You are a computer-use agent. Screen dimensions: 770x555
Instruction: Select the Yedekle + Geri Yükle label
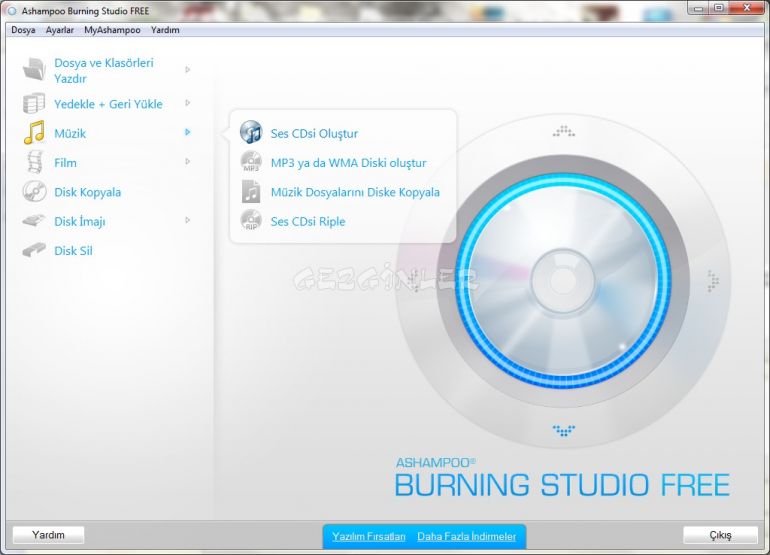pyautogui.click(x=108, y=104)
